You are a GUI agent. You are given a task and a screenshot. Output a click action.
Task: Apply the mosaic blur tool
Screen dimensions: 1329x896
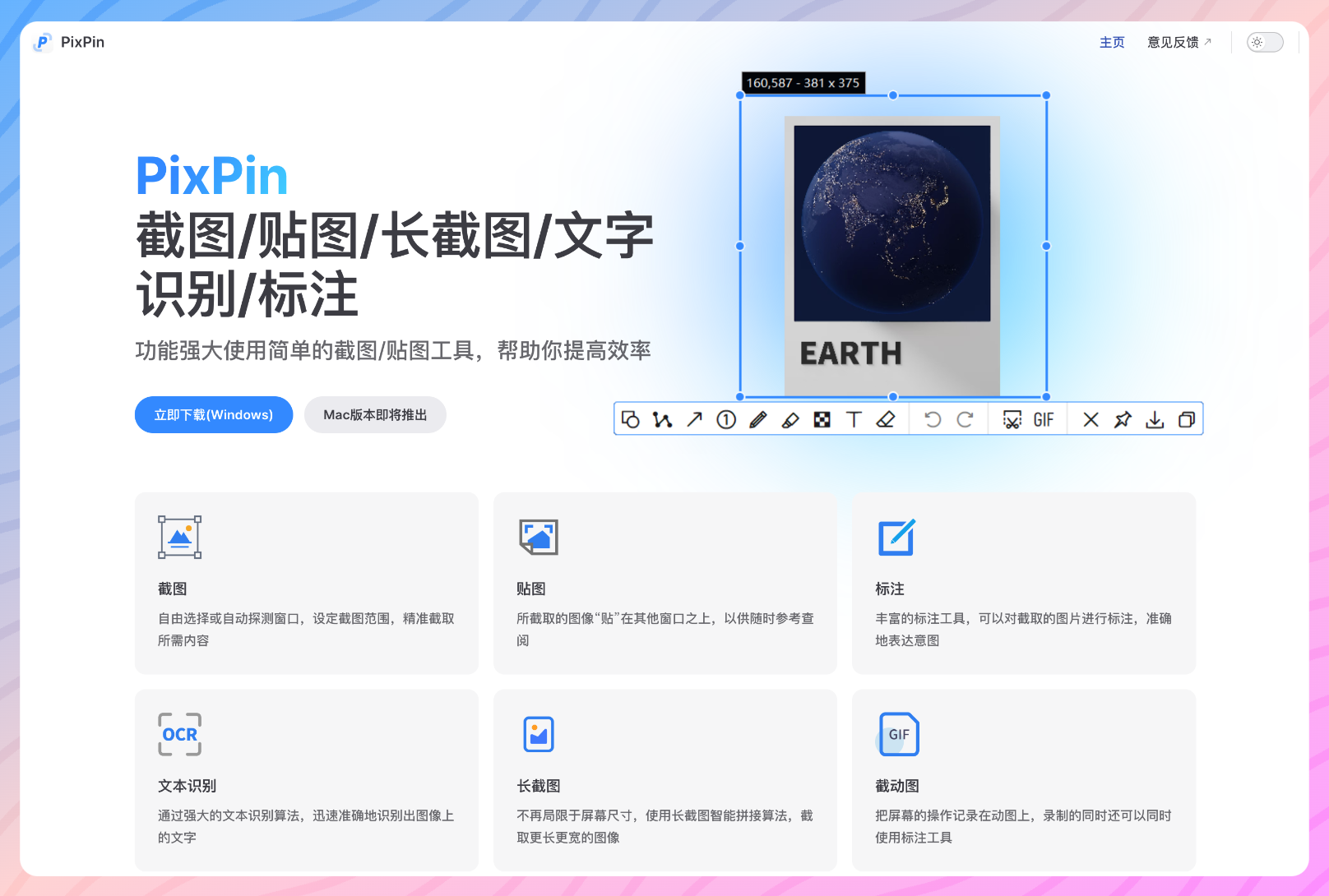coord(822,419)
